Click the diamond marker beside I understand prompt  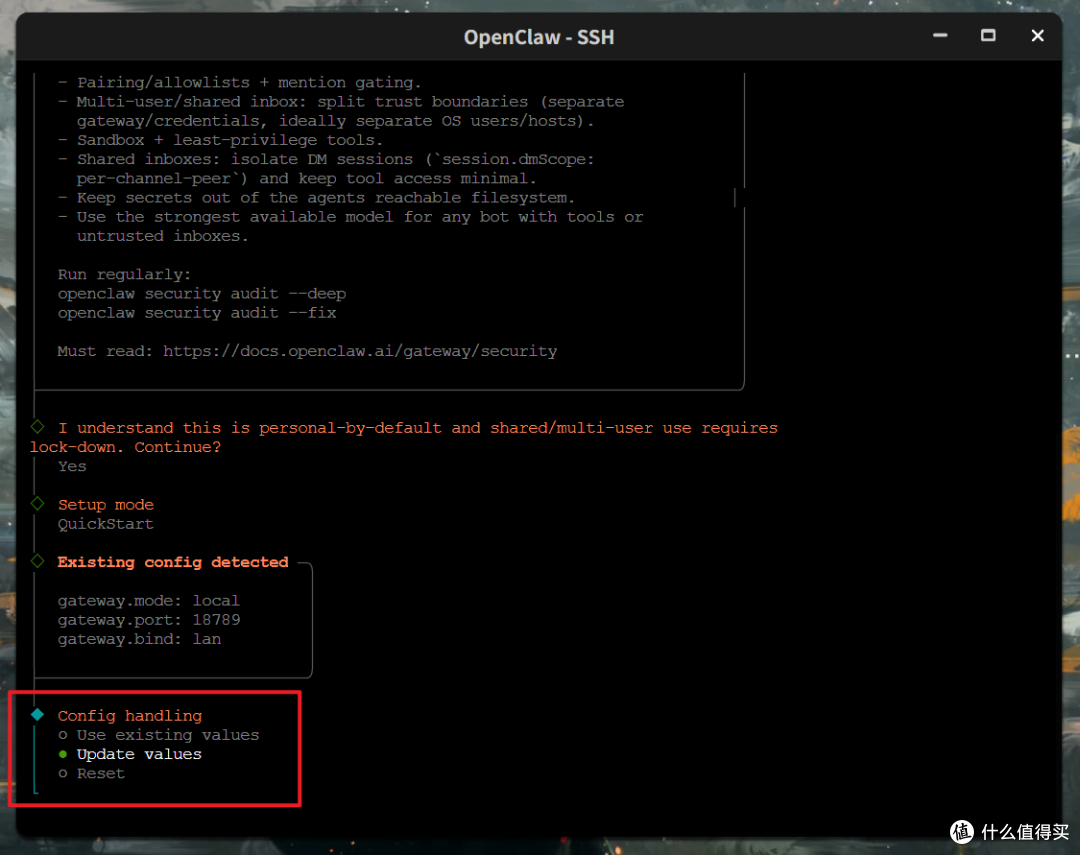coord(38,427)
